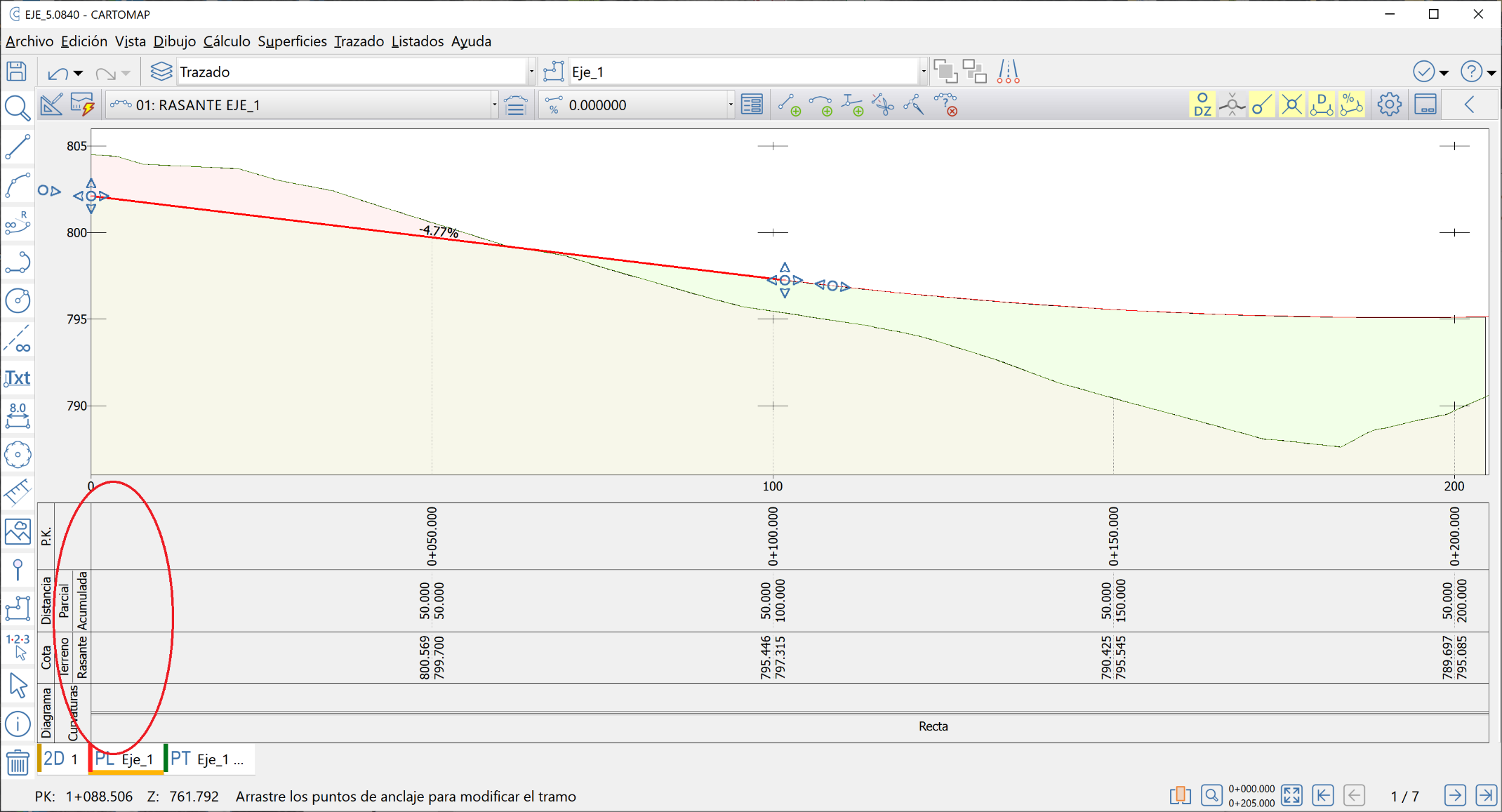This screenshot has width=1502, height=812.
Task: Activate the Txt text tool
Action: tap(18, 378)
